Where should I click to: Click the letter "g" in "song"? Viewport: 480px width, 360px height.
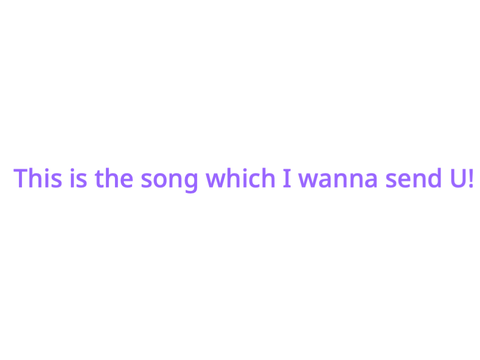[191, 183]
